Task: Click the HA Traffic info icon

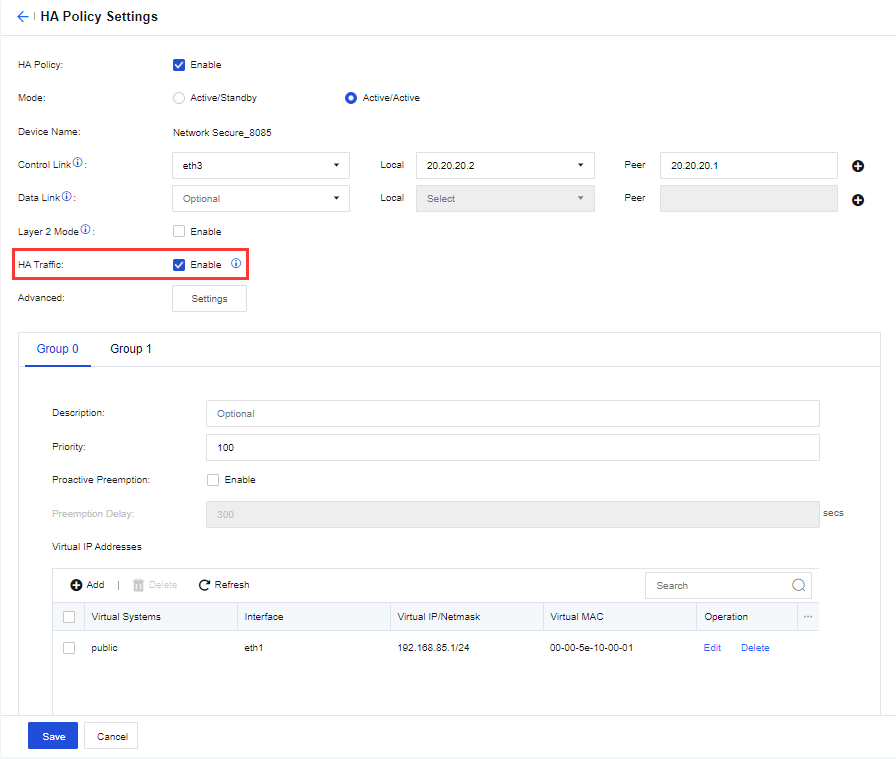Action: [x=236, y=264]
